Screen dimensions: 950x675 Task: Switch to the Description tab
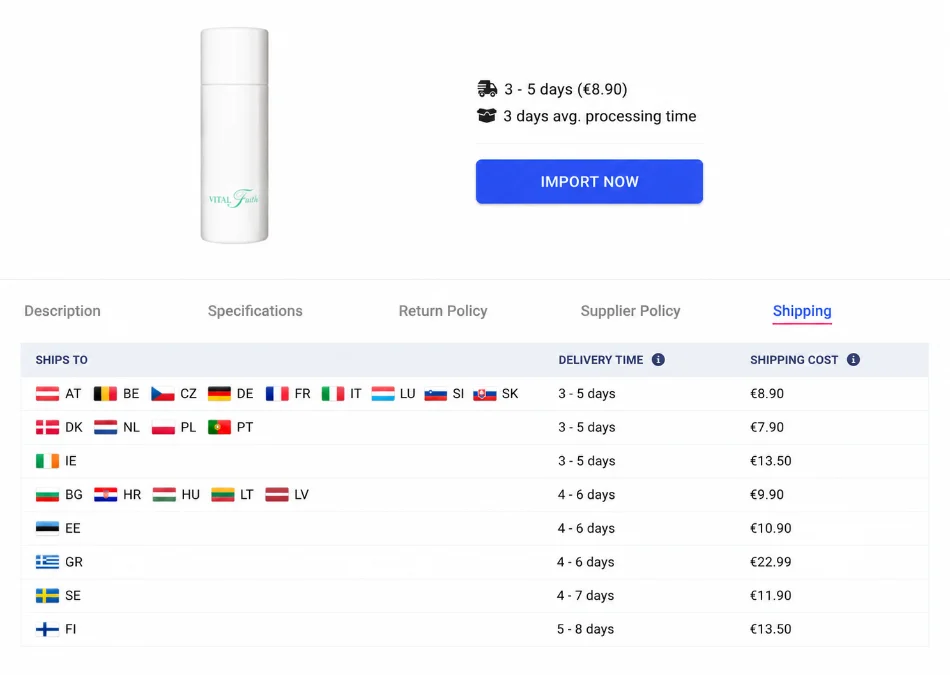point(62,311)
